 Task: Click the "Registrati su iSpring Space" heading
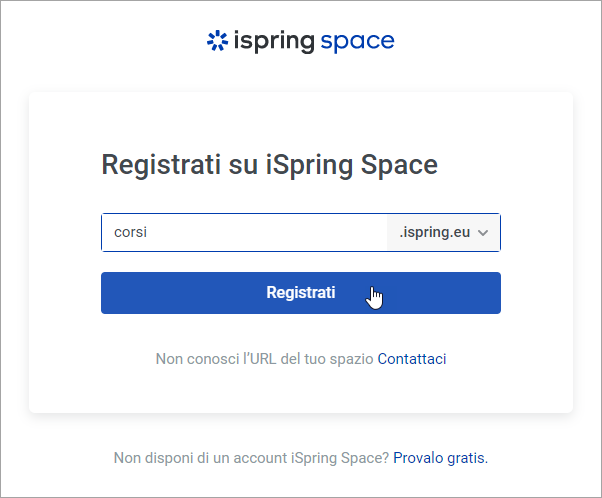(x=270, y=165)
